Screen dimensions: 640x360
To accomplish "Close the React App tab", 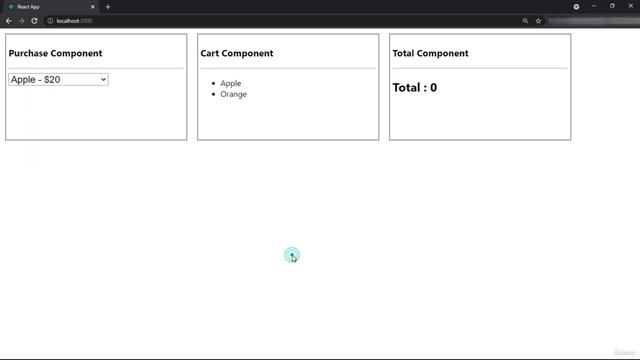I will point(93,7).
